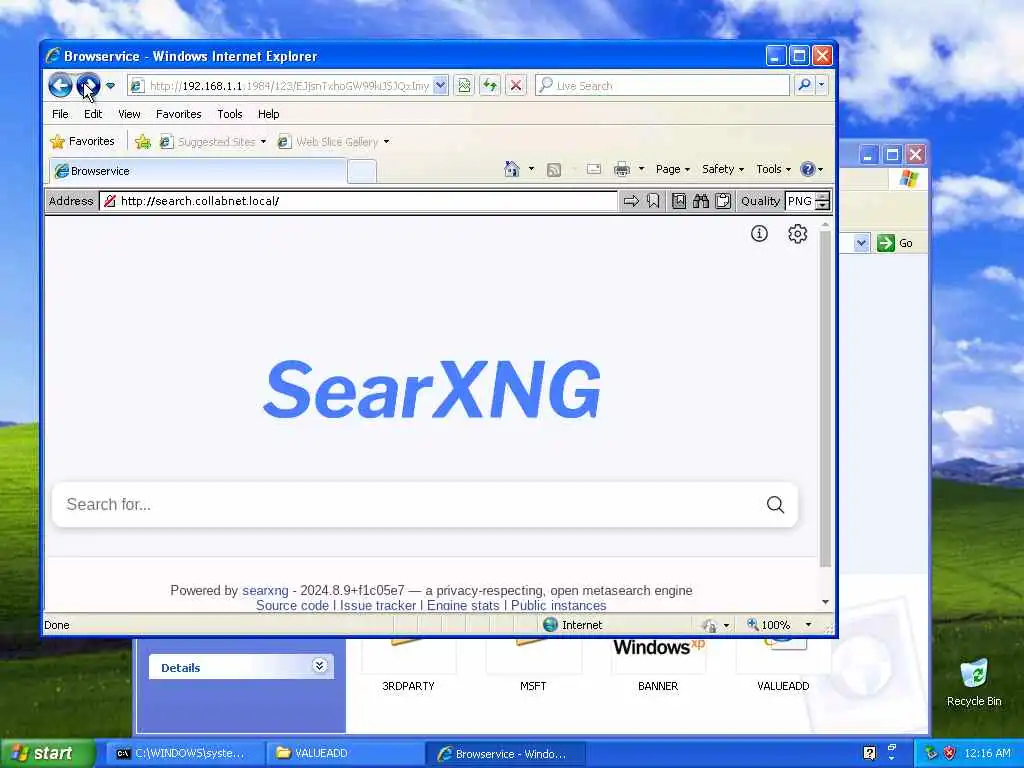1024x768 pixels.
Task: Refresh the page with the green arrows
Action: 490,86
